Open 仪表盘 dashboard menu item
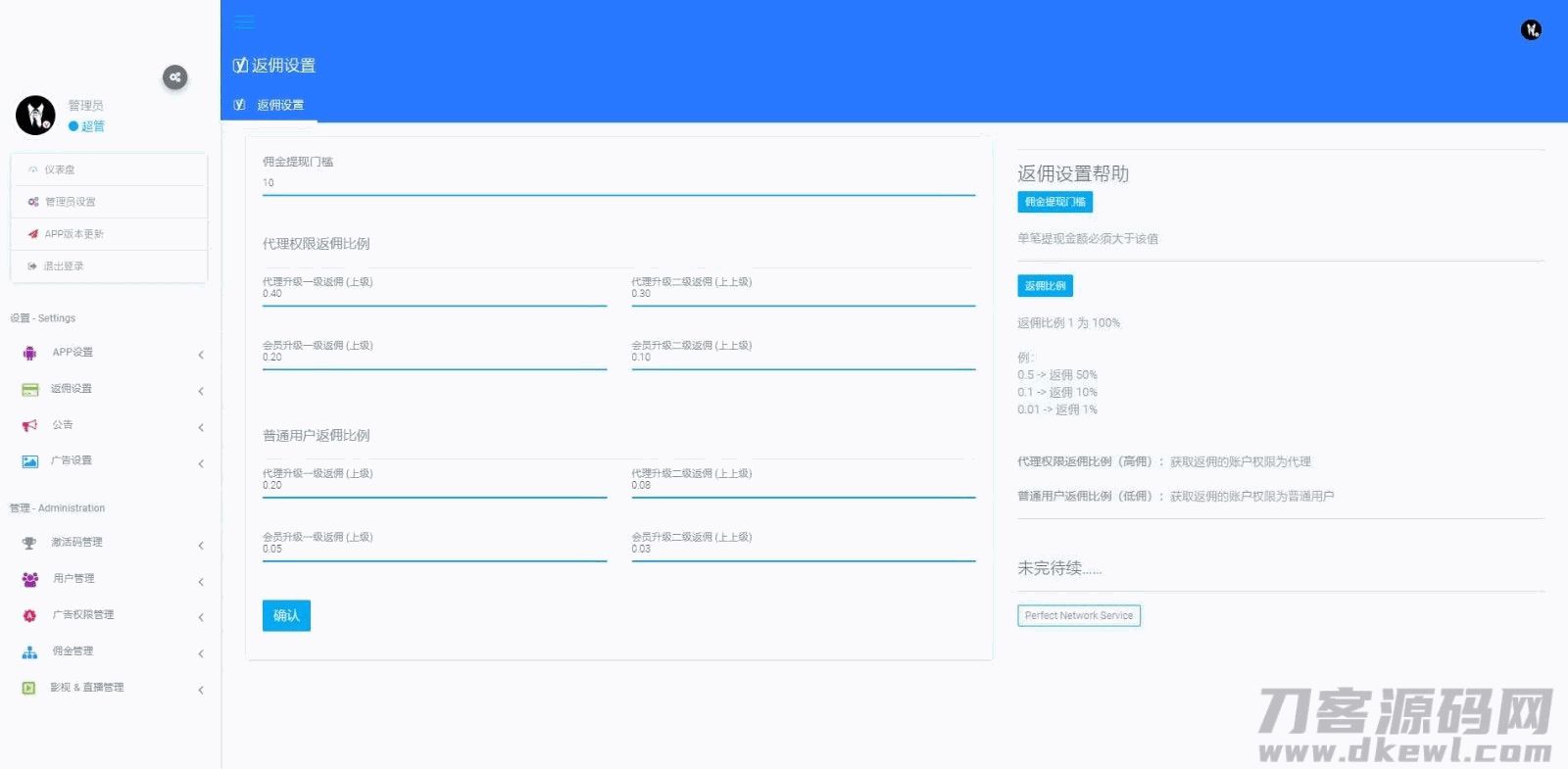Image resolution: width=1568 pixels, height=769 pixels. coord(59,169)
